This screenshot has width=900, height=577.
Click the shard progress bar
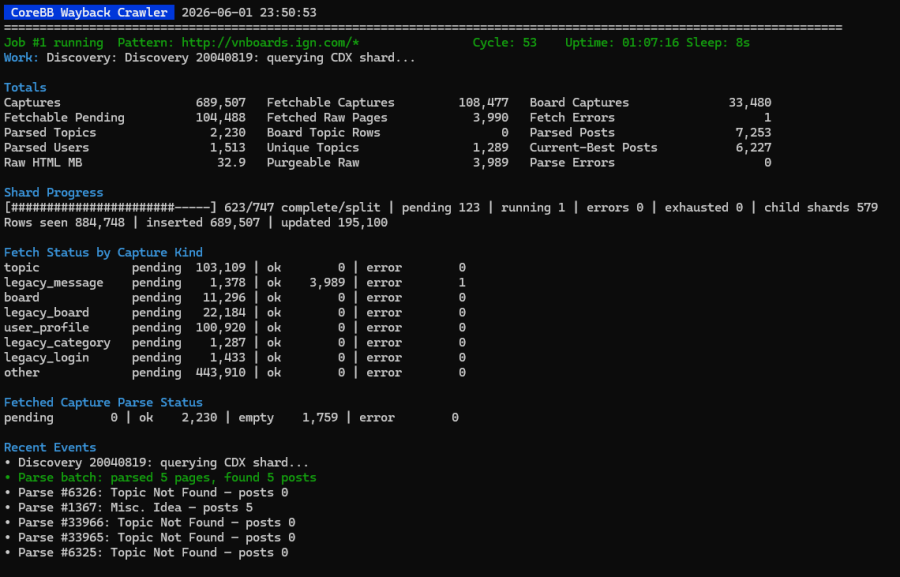(110, 207)
